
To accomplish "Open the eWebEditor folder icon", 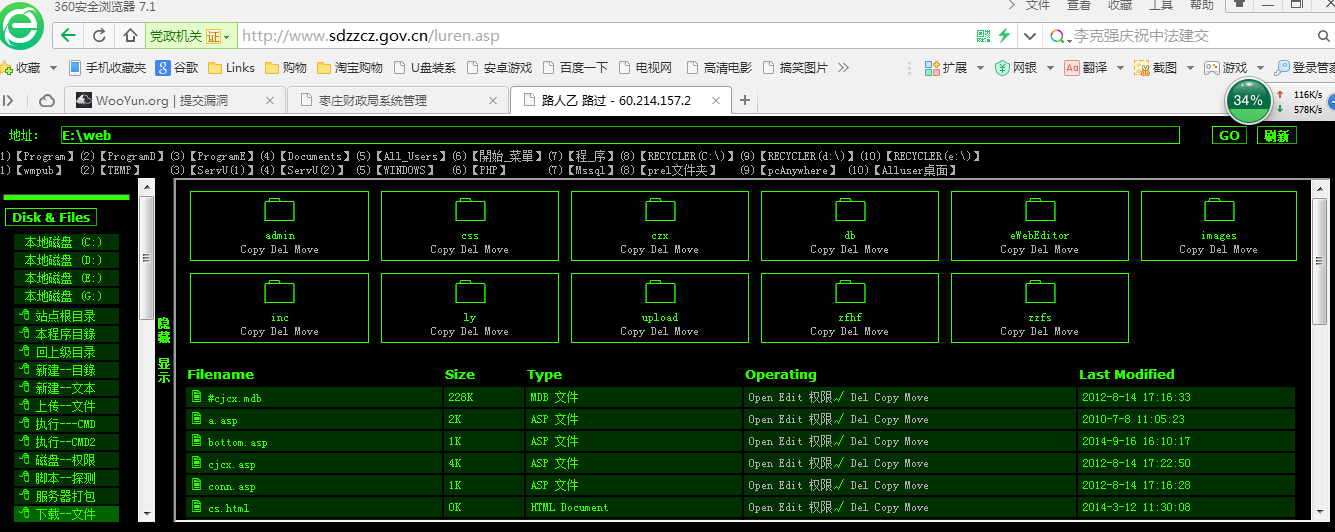I will click(x=1040, y=210).
